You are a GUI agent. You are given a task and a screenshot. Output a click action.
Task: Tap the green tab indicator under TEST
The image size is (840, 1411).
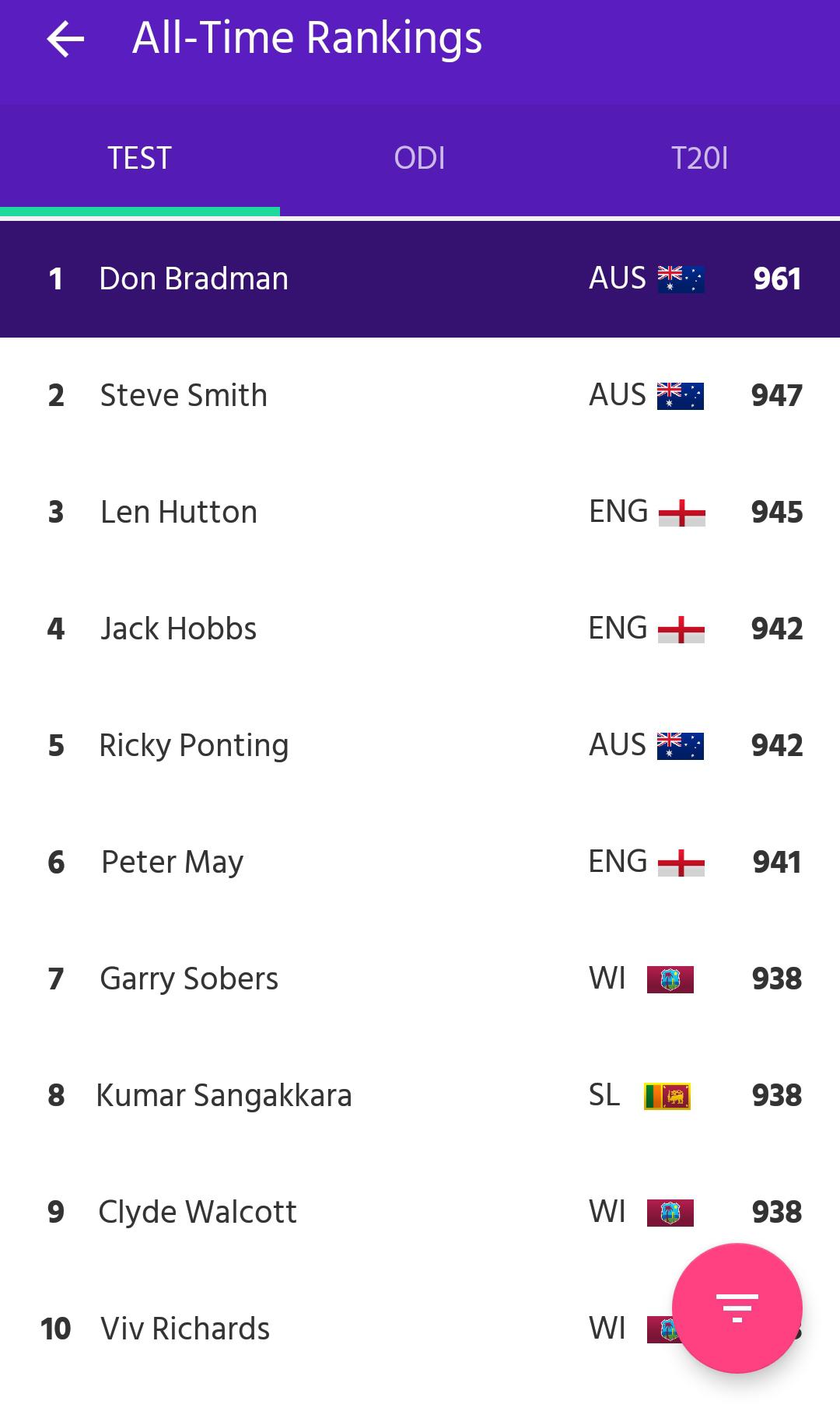140,211
